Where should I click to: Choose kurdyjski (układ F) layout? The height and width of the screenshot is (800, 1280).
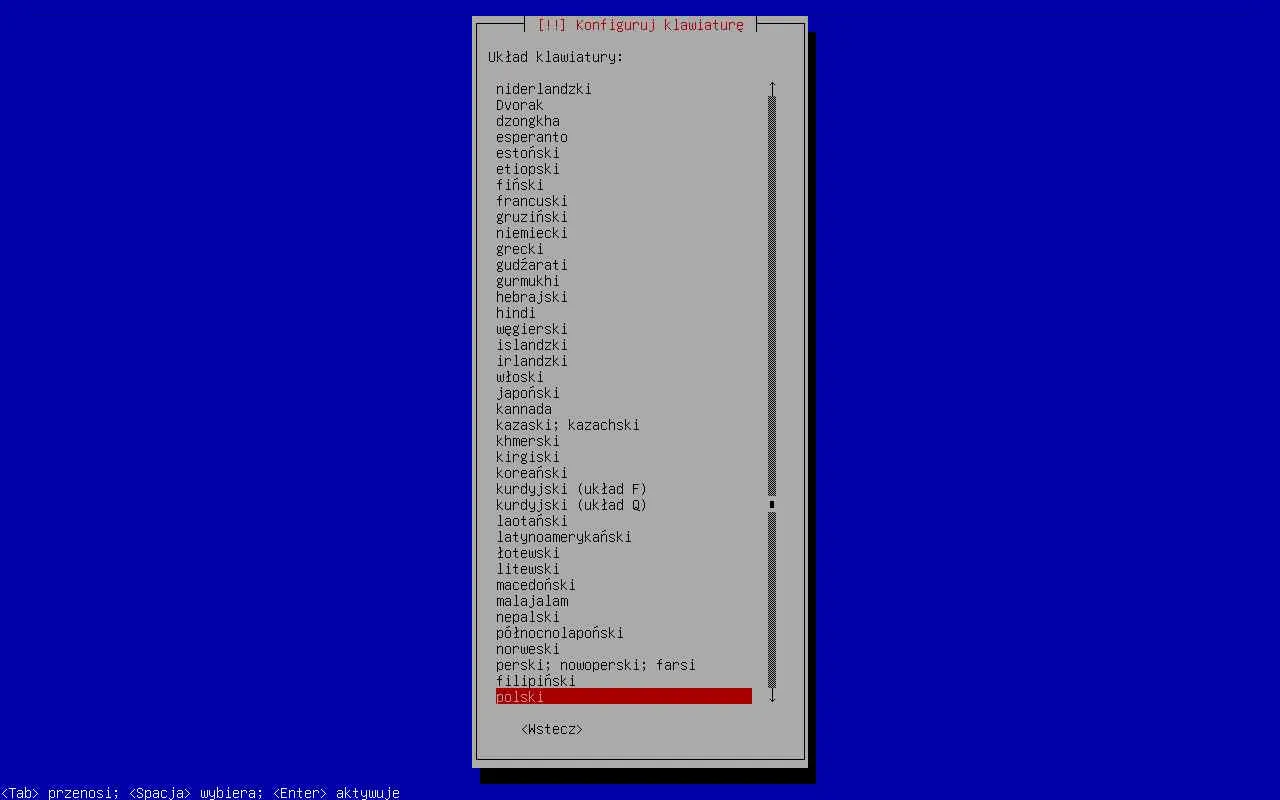(624, 489)
